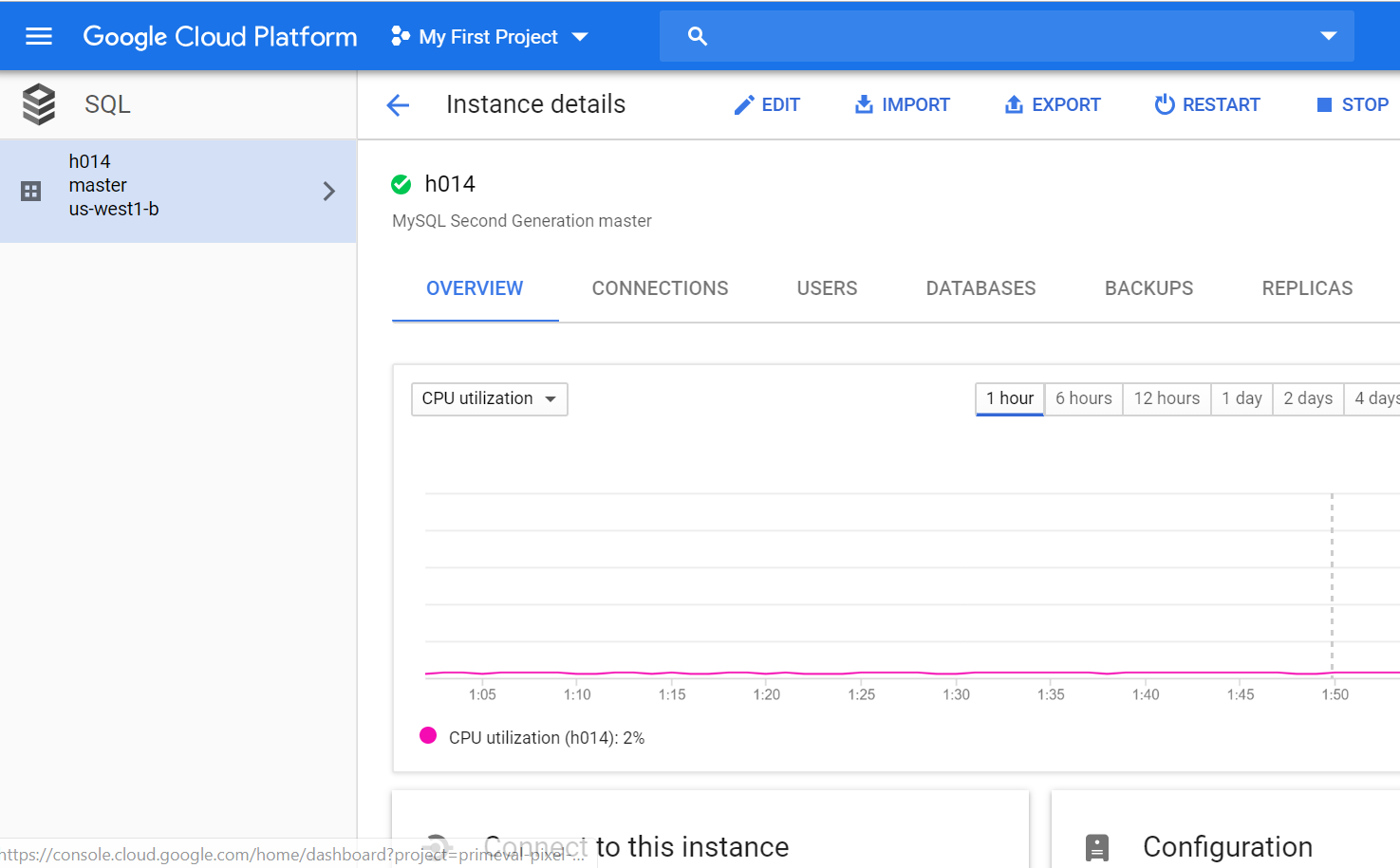This screenshot has width=1400, height=868.
Task: Click the project selector dots icon
Action: click(x=401, y=36)
